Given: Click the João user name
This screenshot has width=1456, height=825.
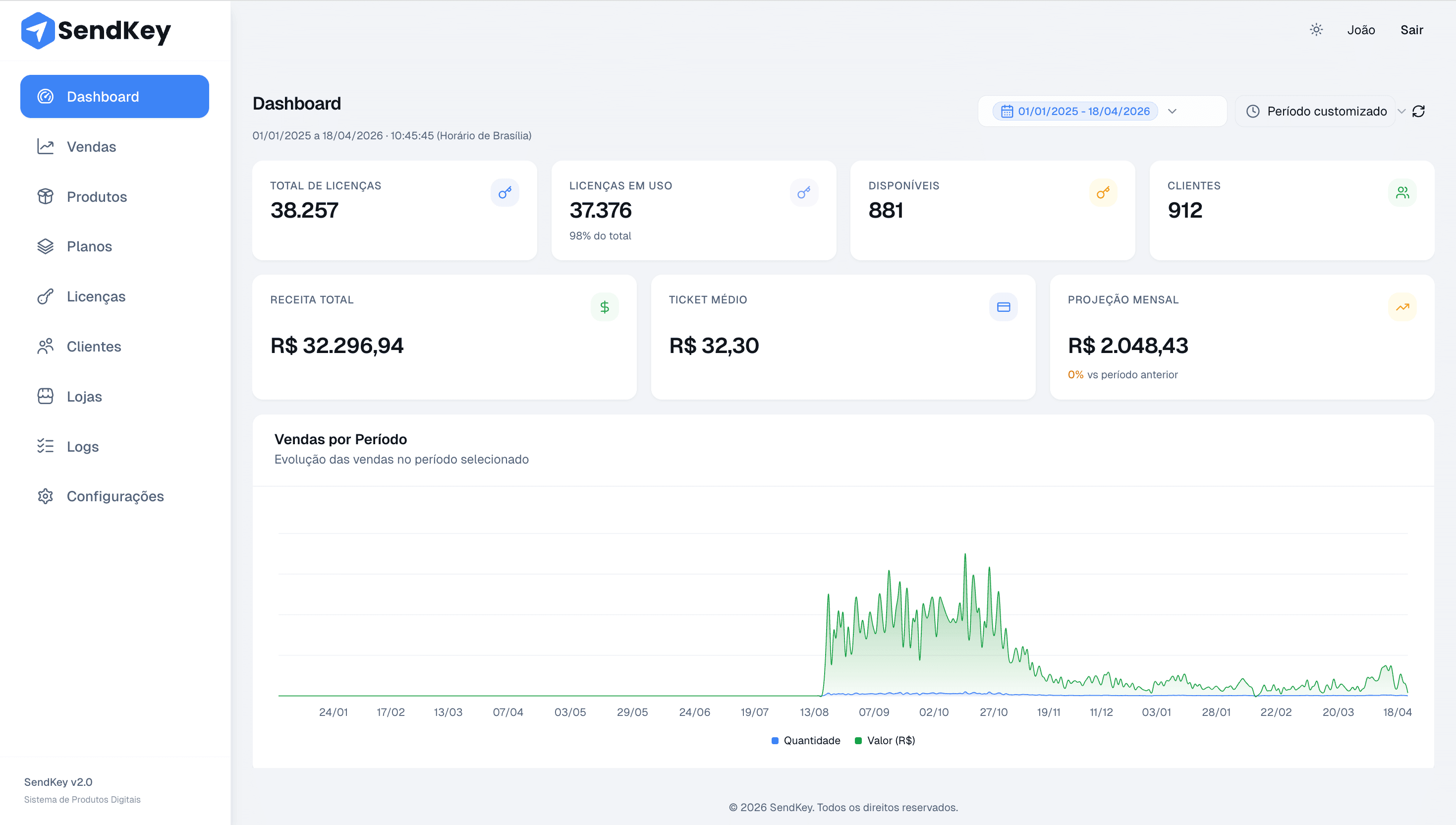Looking at the screenshot, I should tap(1361, 29).
